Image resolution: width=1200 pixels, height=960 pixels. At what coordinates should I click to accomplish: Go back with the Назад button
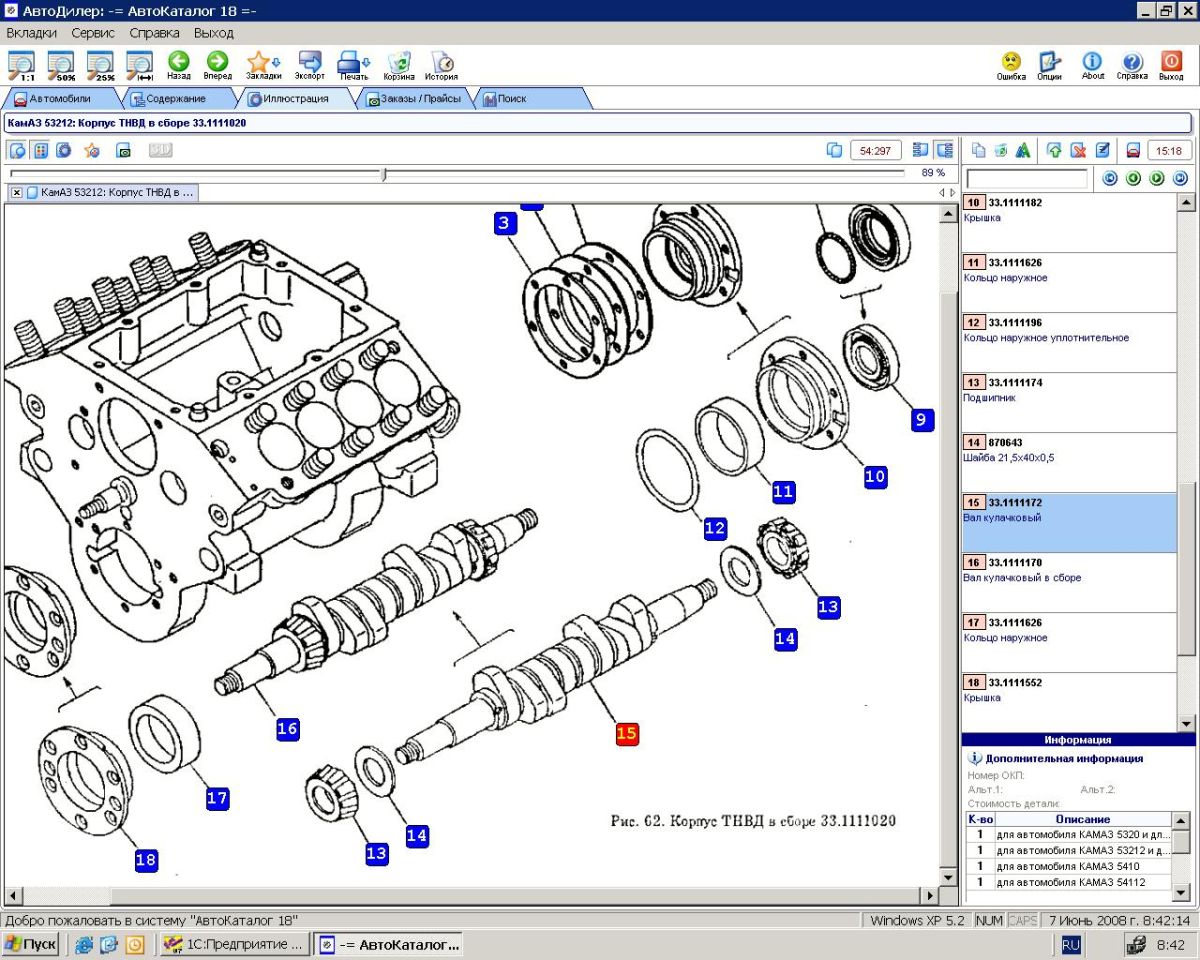pyautogui.click(x=179, y=65)
